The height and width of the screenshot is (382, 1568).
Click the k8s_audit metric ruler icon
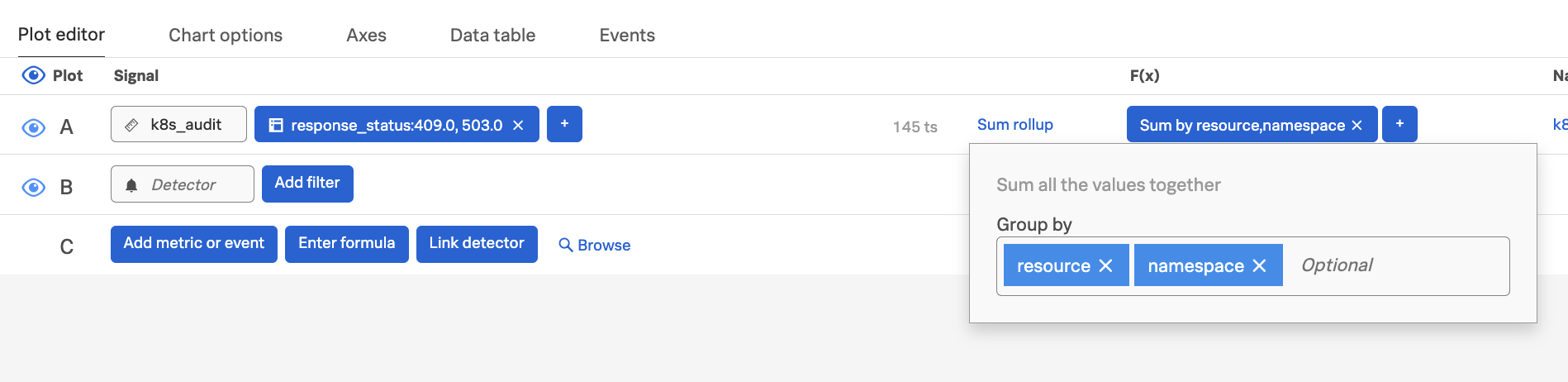pos(131,125)
